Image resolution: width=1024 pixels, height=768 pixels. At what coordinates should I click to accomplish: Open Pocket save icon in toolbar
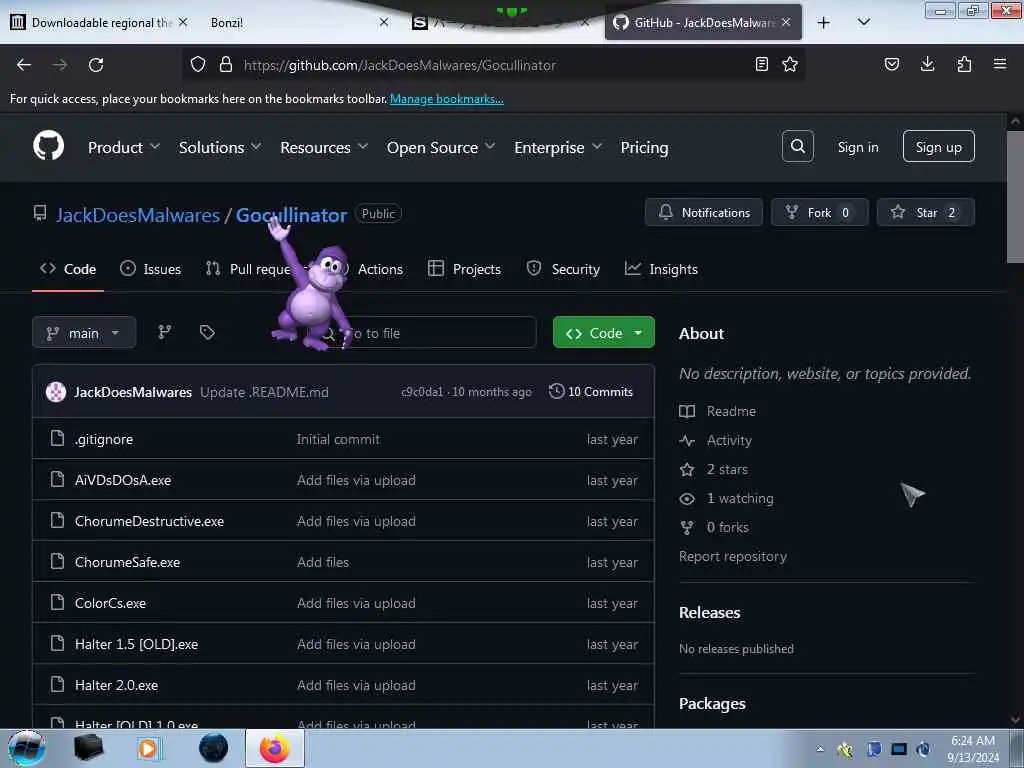[891, 64]
